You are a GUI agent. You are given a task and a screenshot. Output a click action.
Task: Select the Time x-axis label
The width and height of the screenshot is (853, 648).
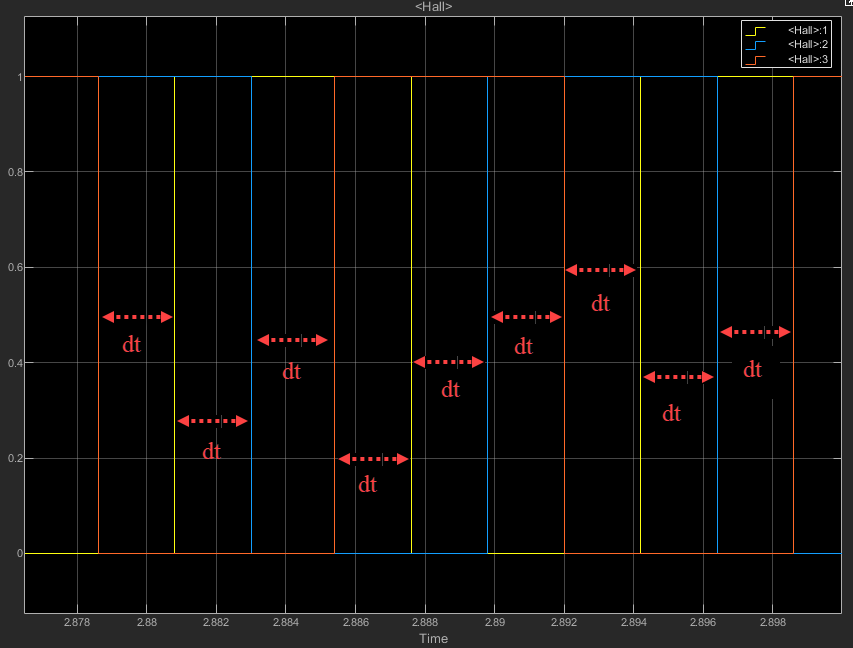(433, 638)
